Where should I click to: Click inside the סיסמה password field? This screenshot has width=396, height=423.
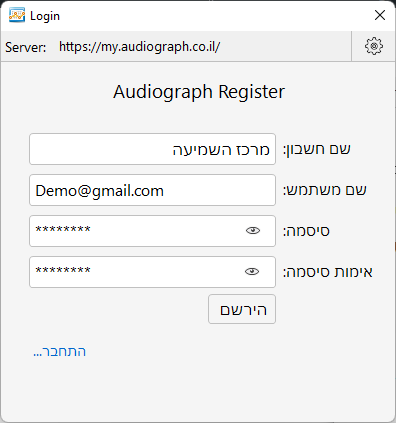pyautogui.click(x=152, y=231)
